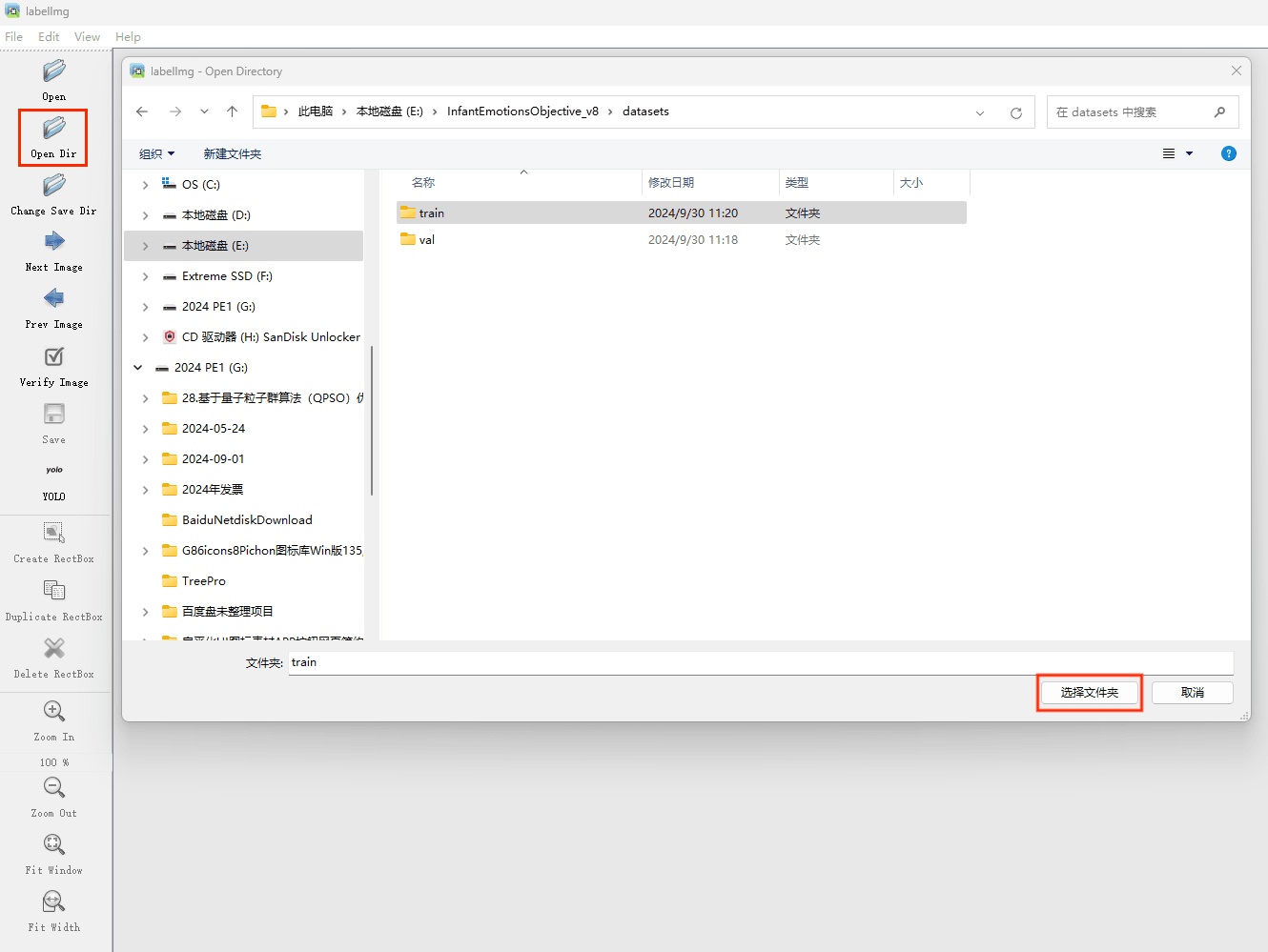Click the Open Dir toolbar icon

53,128
